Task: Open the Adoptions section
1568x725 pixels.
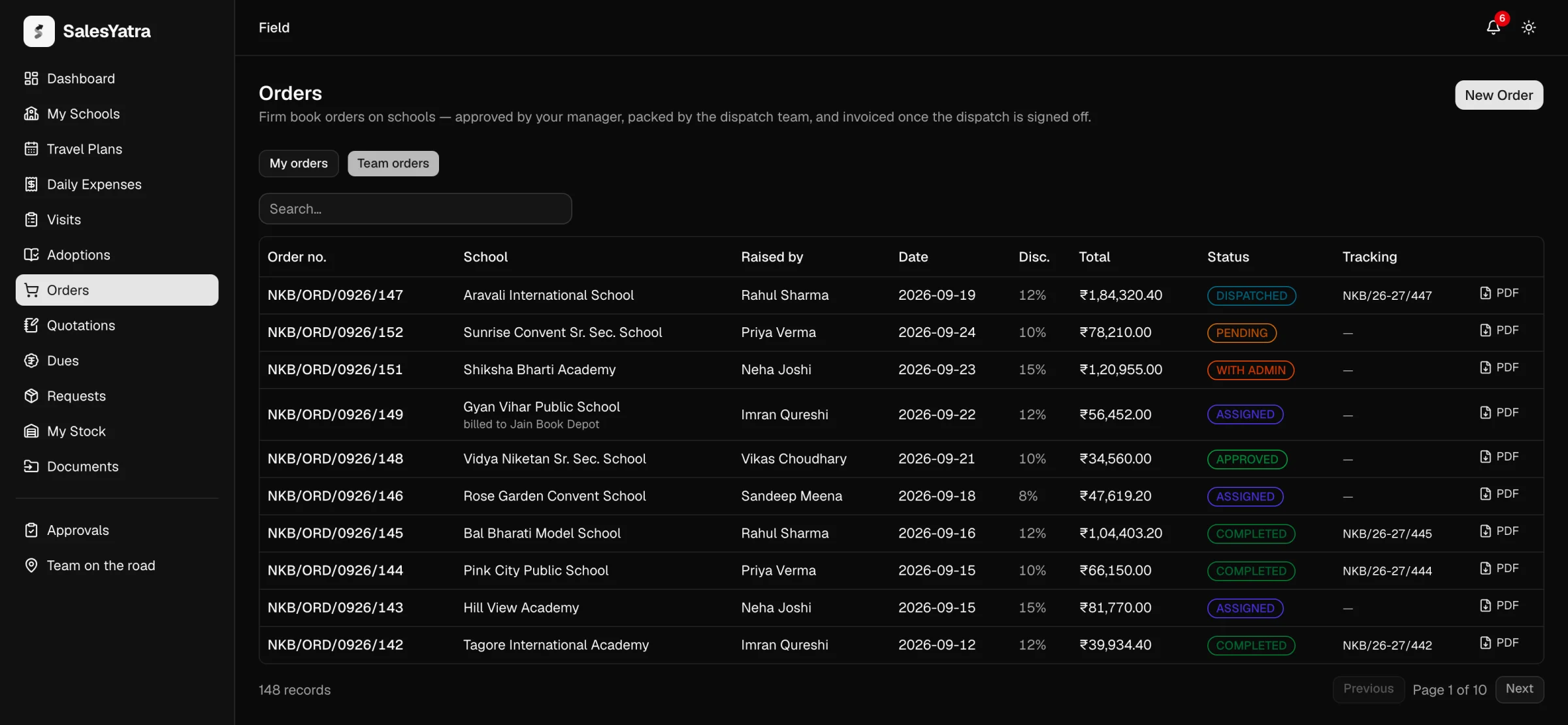Action: (x=117, y=255)
